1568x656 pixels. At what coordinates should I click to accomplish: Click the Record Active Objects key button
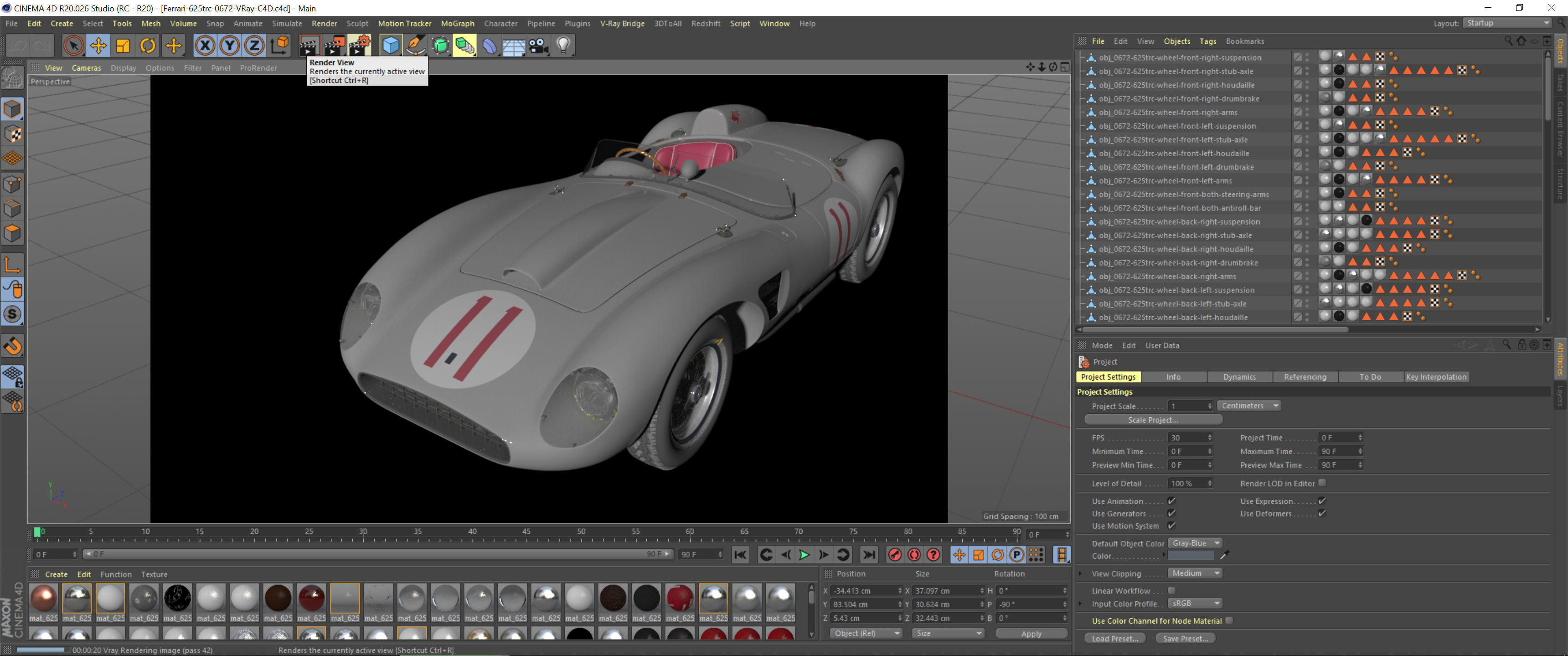point(894,554)
